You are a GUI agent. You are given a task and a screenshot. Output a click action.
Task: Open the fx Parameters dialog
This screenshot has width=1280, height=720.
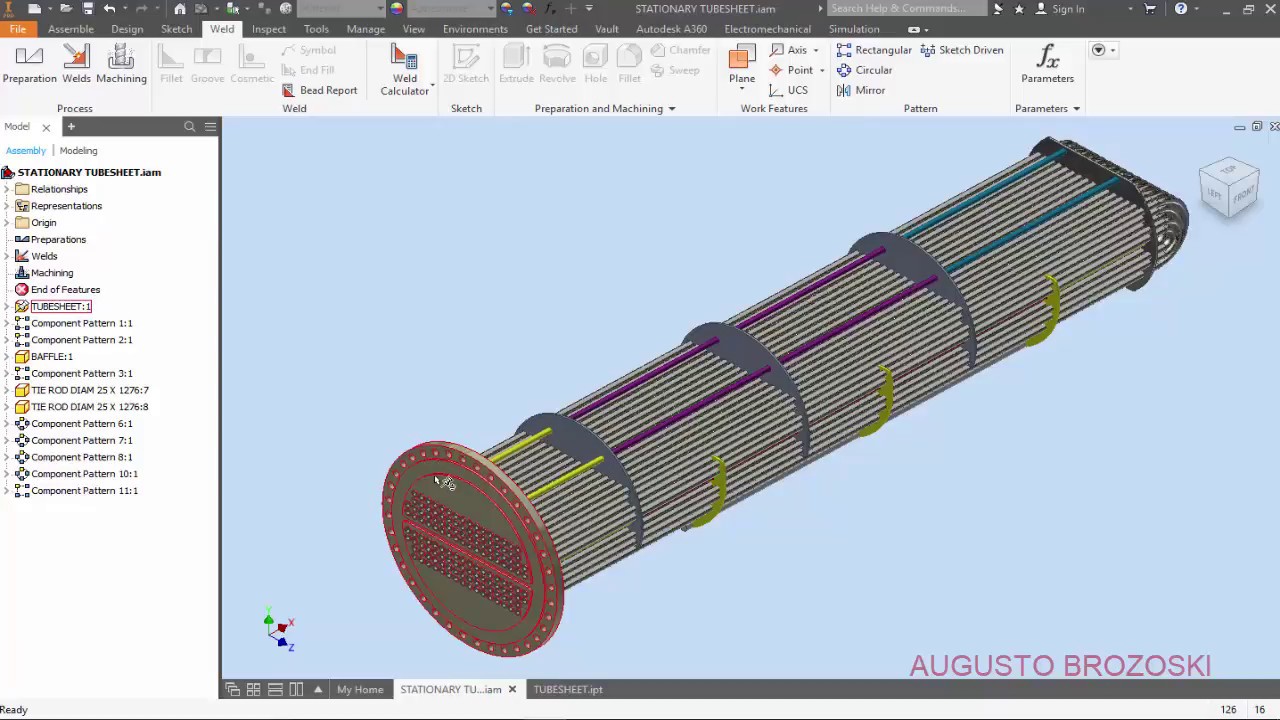[1047, 65]
